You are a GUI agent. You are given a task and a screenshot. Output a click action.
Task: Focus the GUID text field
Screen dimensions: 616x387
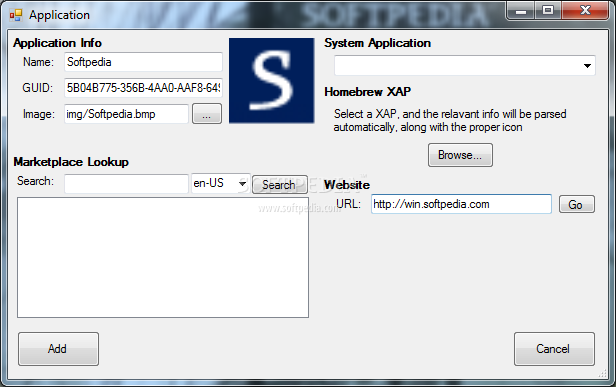[x=143, y=88]
